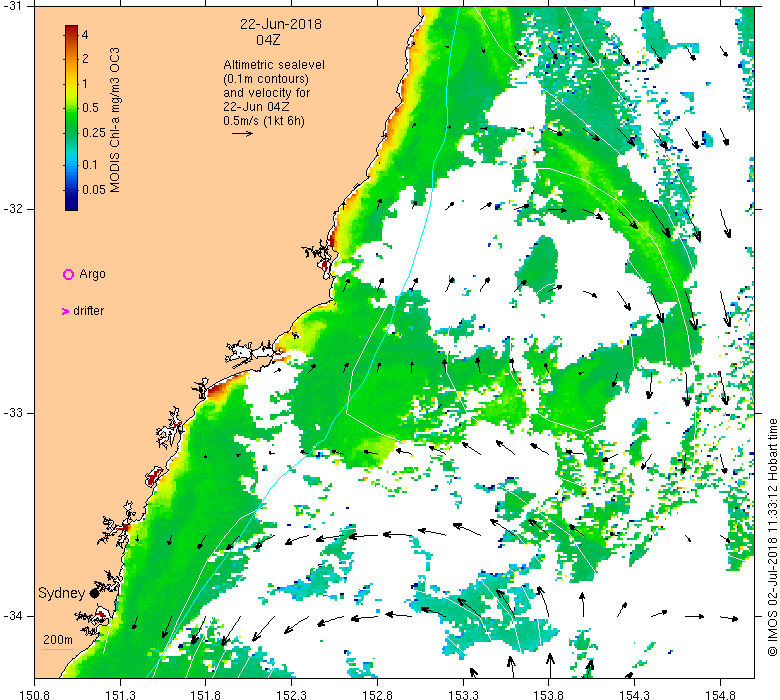Click the longitude axis label '151.8'
Image resolution: width=780 pixels, height=700 pixels.
click(x=205, y=694)
